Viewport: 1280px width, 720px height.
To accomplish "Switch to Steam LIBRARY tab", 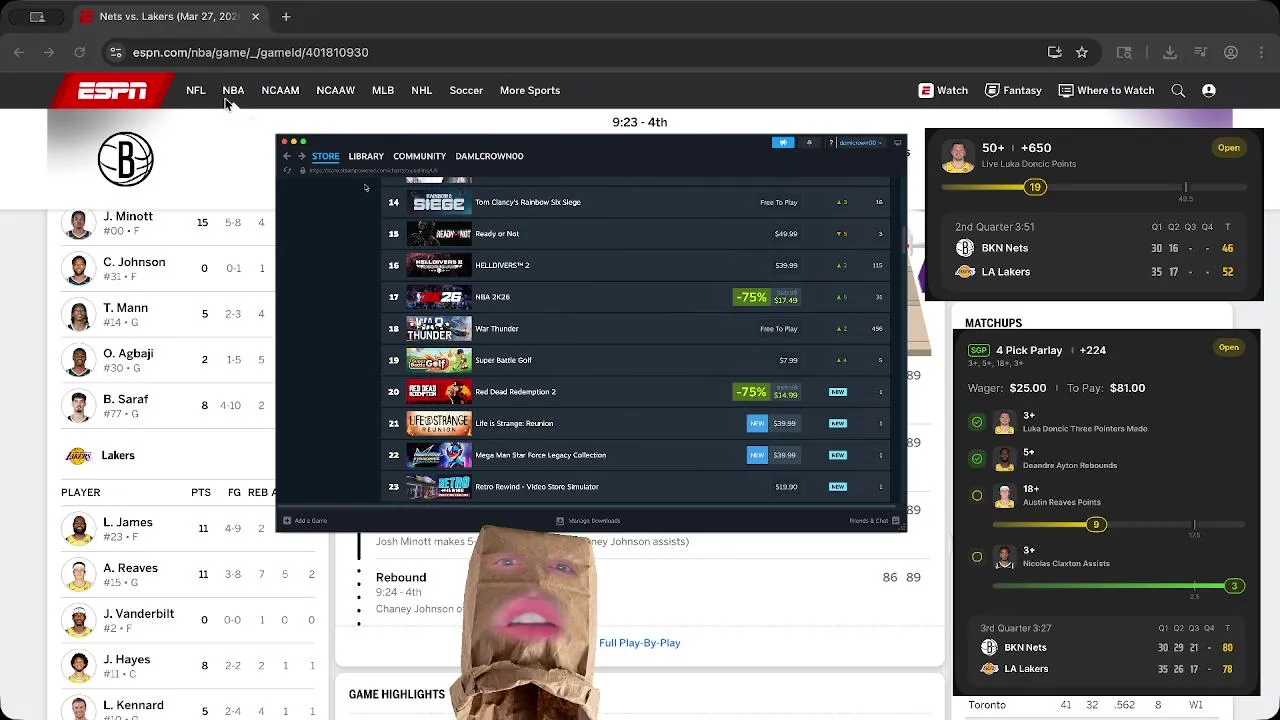I will (366, 156).
